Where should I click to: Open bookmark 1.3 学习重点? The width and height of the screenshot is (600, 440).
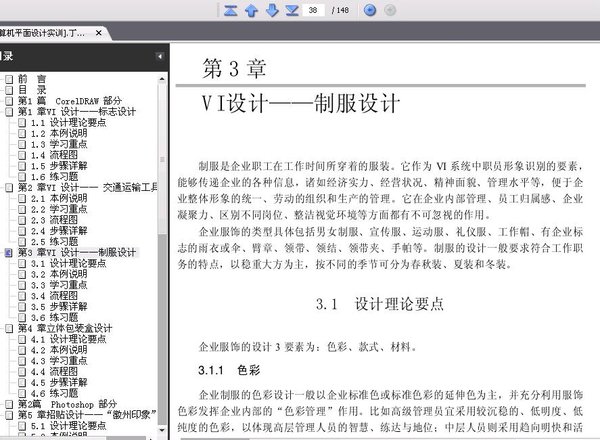coord(59,144)
